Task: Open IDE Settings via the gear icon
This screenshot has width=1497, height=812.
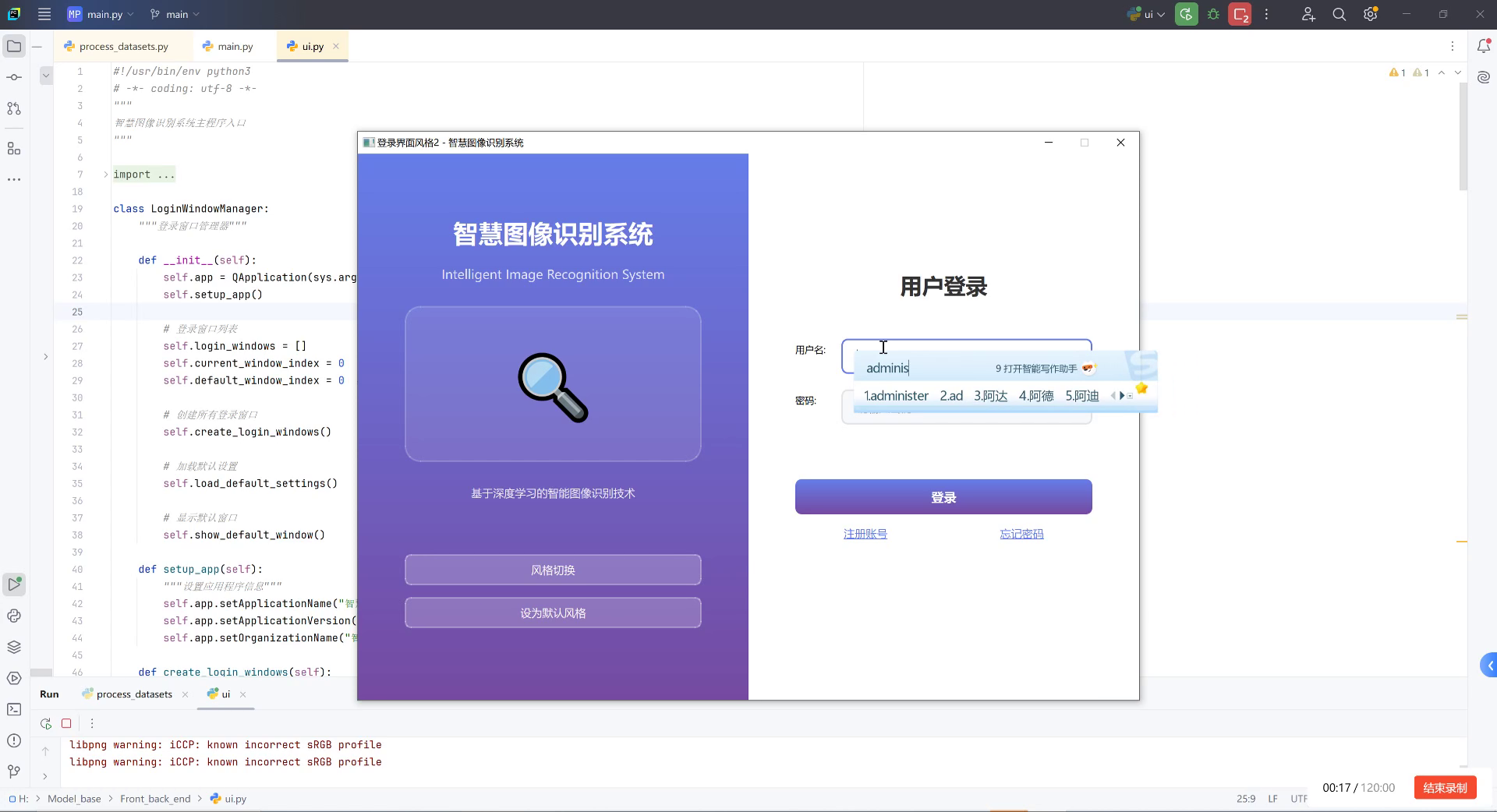Action: coord(1370,14)
